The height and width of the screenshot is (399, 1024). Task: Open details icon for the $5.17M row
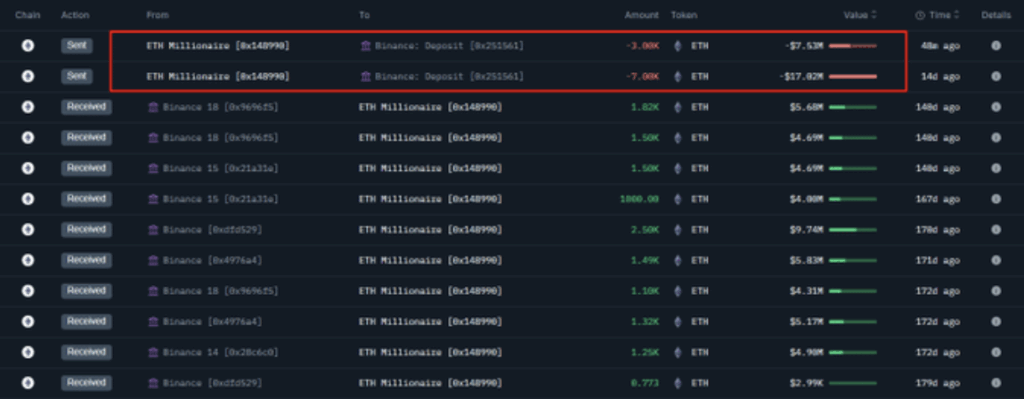click(995, 322)
